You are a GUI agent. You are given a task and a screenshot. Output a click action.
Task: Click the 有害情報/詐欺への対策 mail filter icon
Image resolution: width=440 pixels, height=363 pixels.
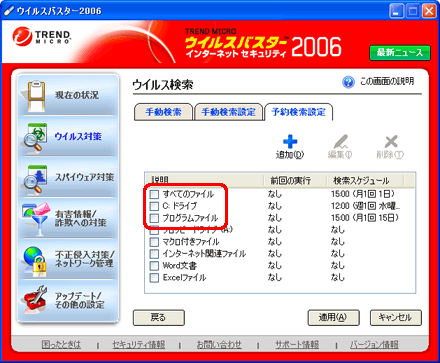click(x=36, y=218)
